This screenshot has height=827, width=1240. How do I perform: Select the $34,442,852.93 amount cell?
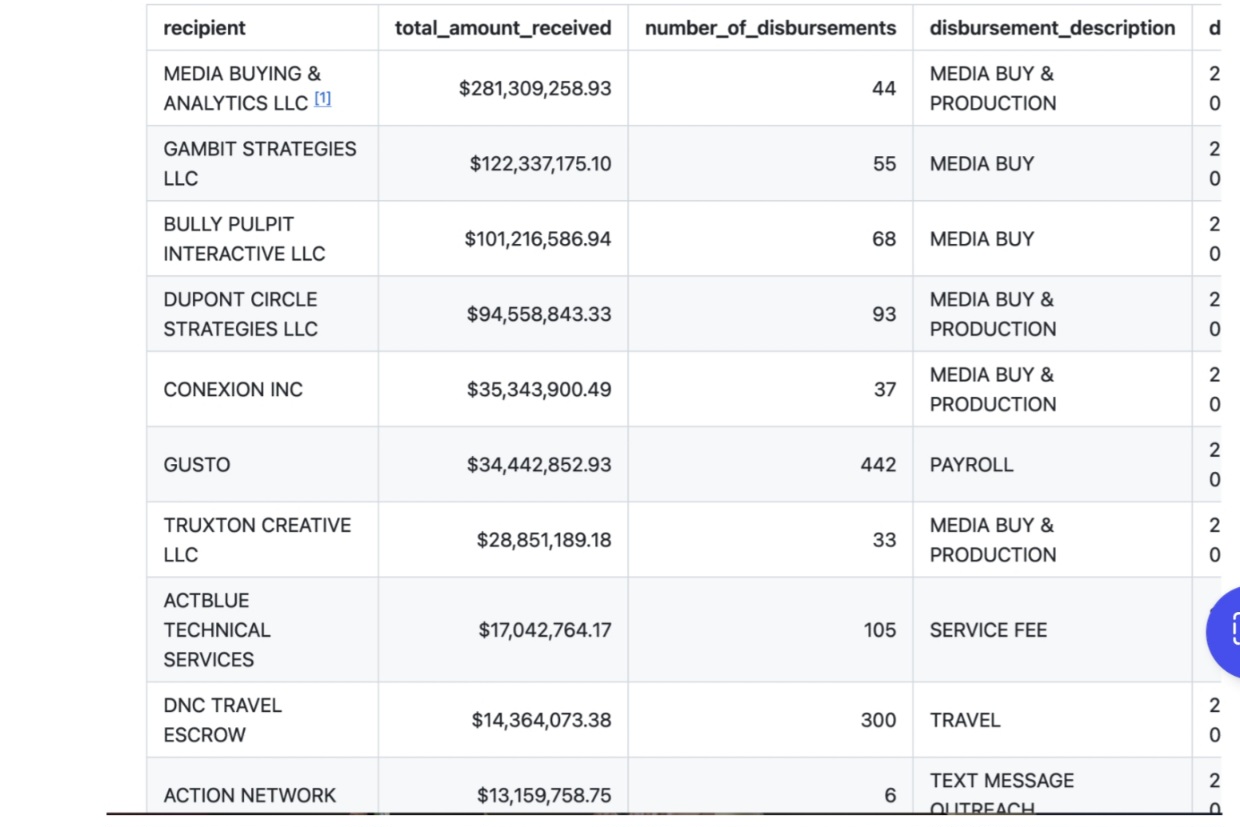pos(539,465)
